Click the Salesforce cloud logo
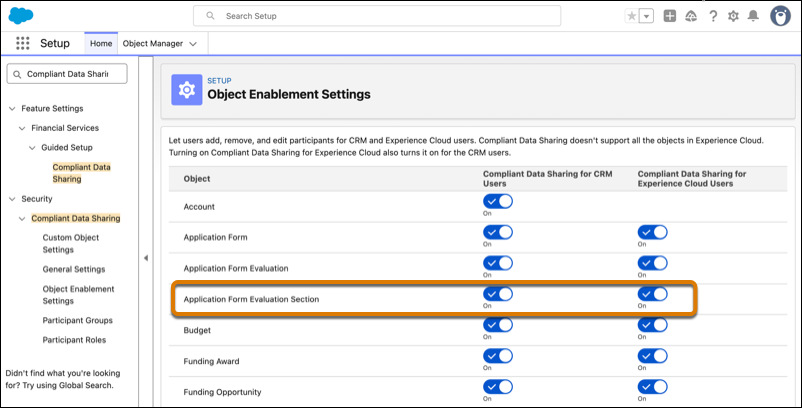Viewport: 802px width, 408px height. 21,15
